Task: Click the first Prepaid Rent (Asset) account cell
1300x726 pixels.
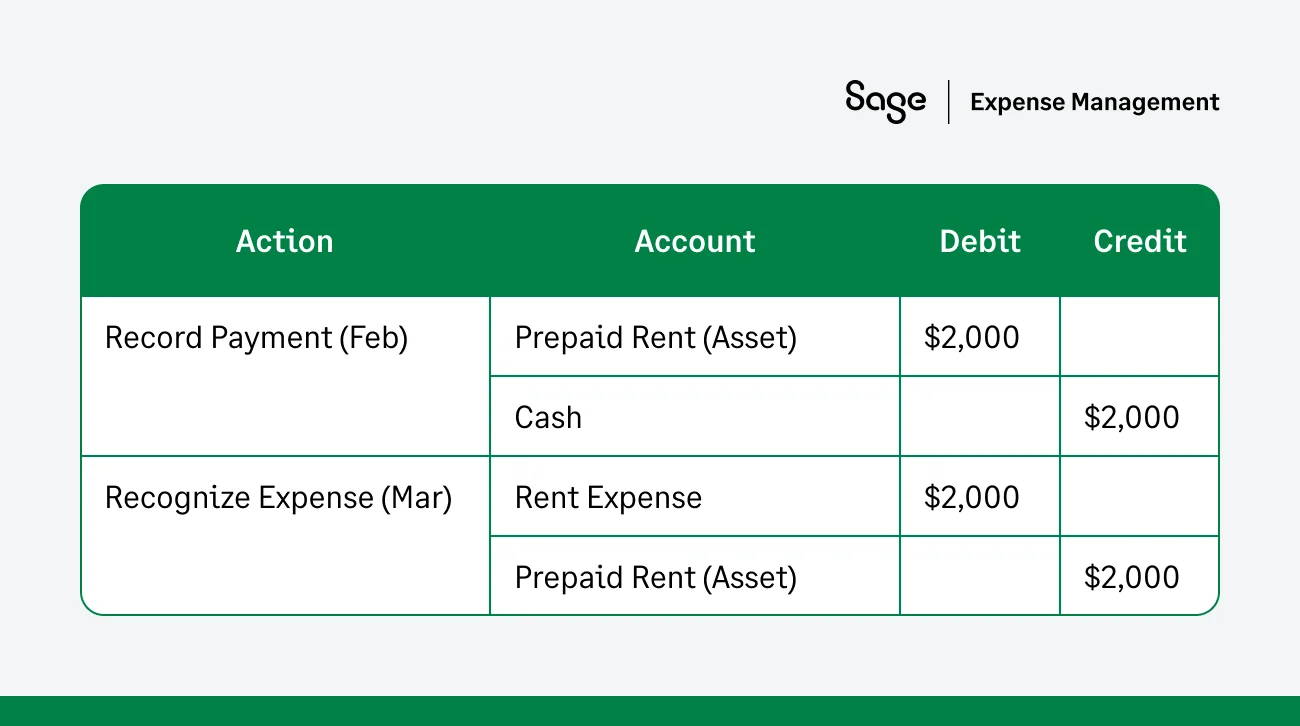Action: tap(655, 338)
